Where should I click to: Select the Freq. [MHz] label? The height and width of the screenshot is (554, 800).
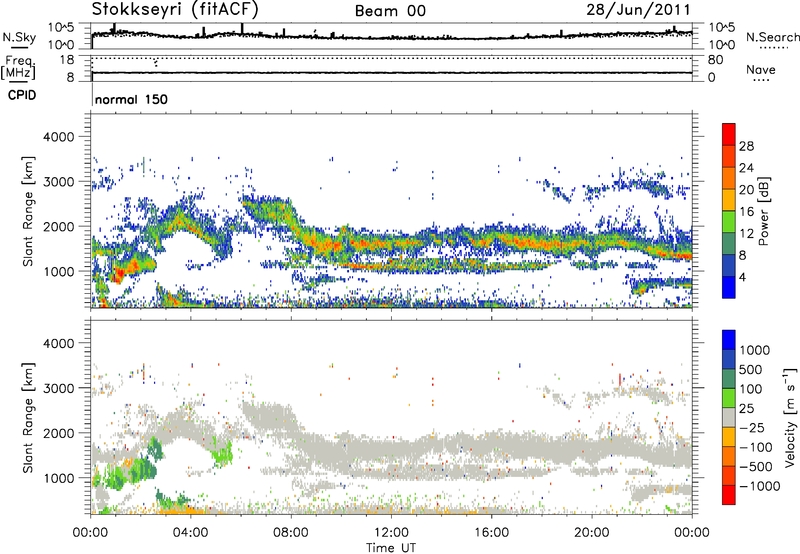(x=19, y=67)
